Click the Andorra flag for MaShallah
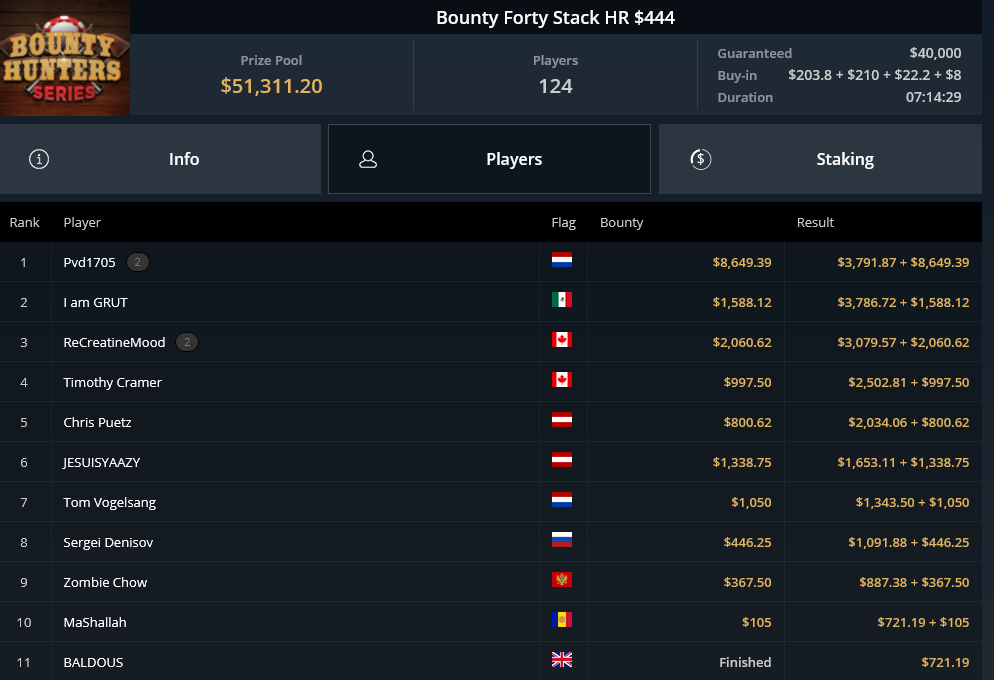Screen dimensions: 994x680 (x=562, y=619)
